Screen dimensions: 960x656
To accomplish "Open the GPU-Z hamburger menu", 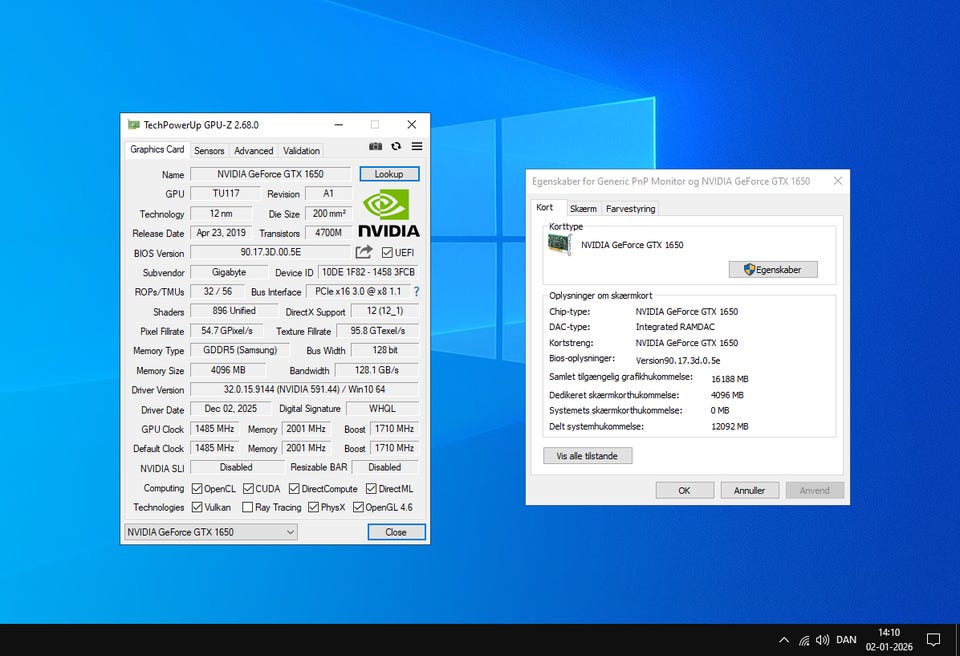I will coord(417,147).
